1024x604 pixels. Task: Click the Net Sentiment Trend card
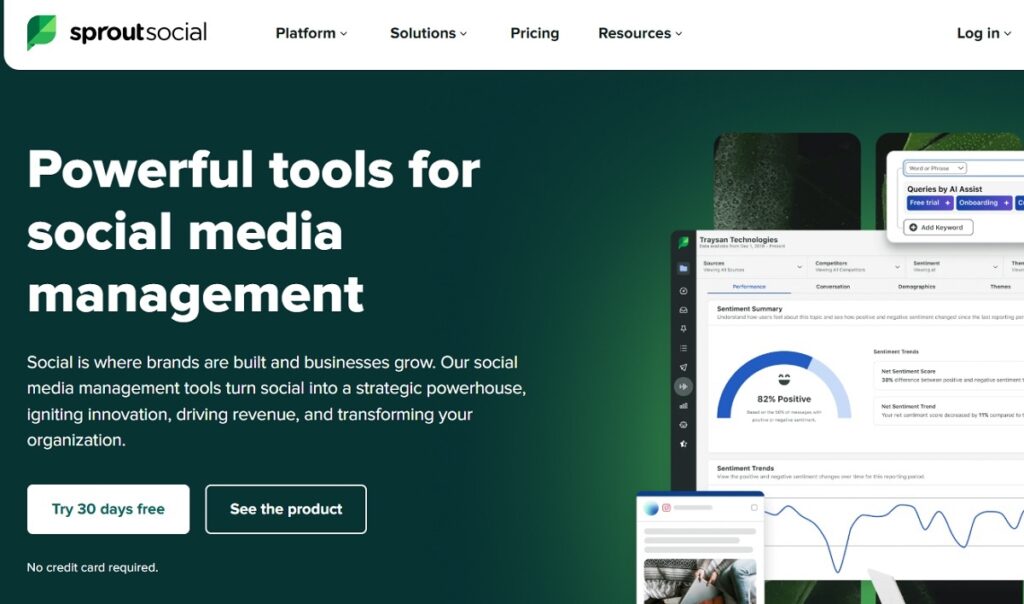pyautogui.click(x=949, y=411)
